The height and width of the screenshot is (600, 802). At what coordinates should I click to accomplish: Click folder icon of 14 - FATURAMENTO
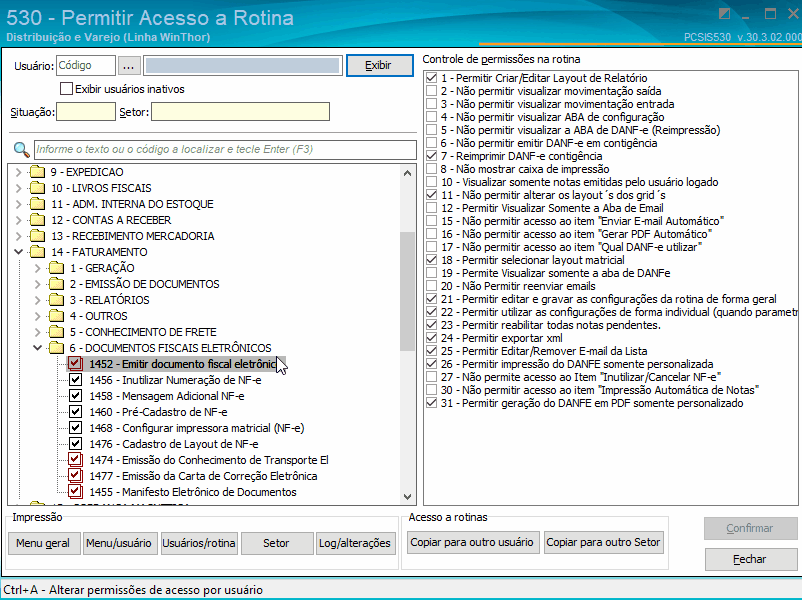[x=37, y=252]
